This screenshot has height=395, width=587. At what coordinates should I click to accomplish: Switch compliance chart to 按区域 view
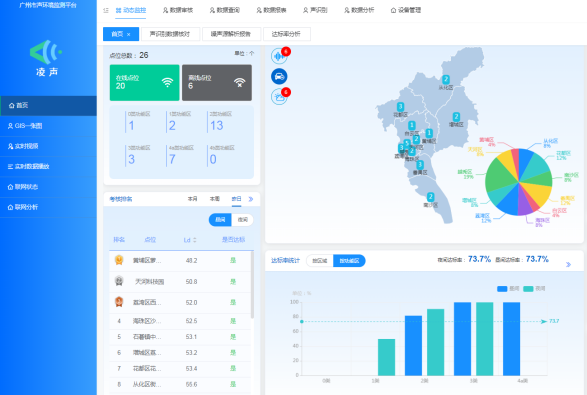[320, 261]
